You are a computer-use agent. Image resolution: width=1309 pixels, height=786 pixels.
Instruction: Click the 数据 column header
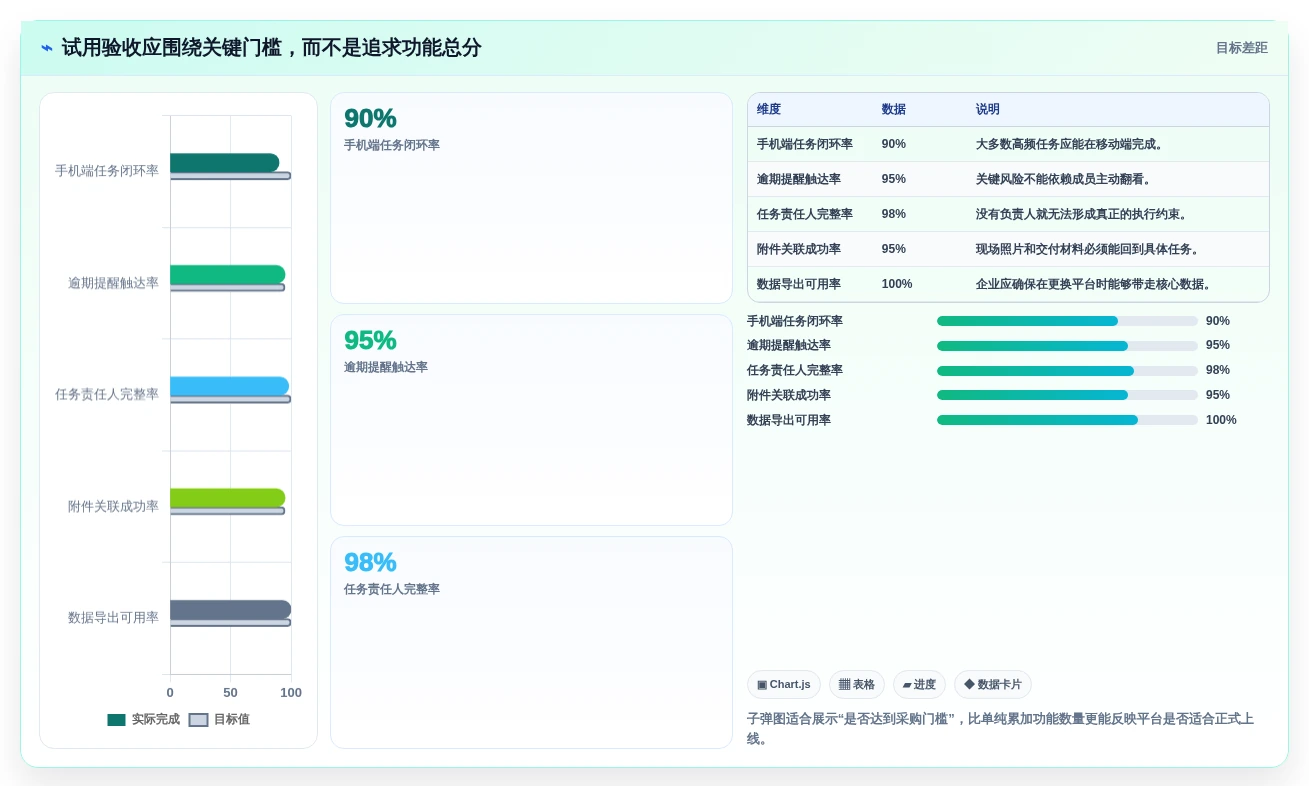coord(893,110)
